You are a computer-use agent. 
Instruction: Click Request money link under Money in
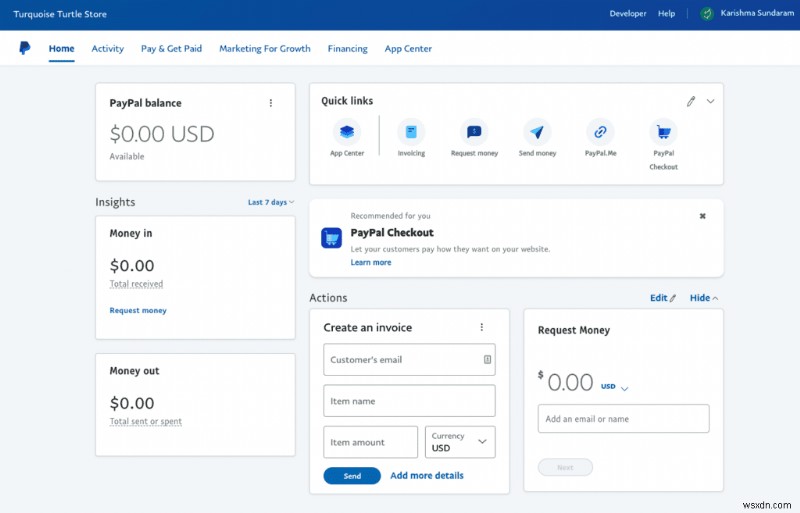pyautogui.click(x=138, y=310)
